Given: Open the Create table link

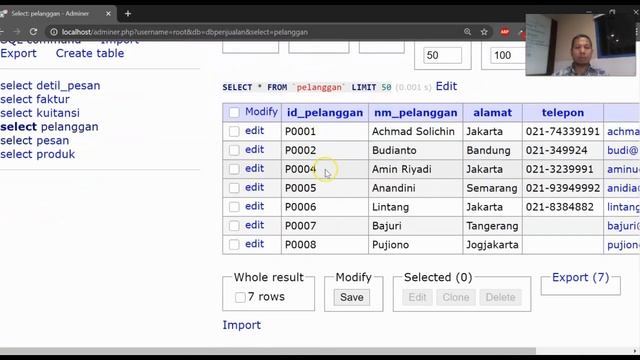Looking at the screenshot, I should coord(90,53).
